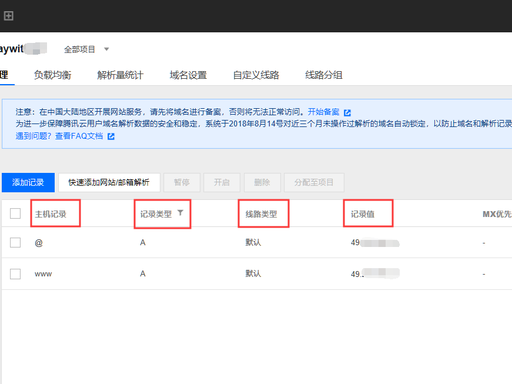Open the 遇到问题？查看FAQ文档 link
The height and width of the screenshot is (384, 512).
(59, 136)
